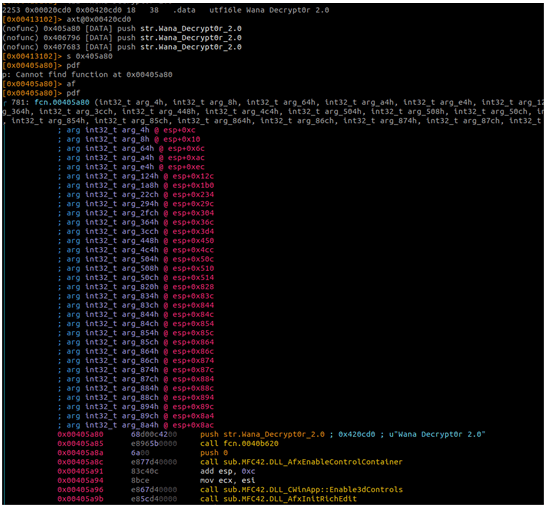The height and width of the screenshot is (508, 548).
Task: Click the arg_4h @ esp+0xc line
Action: 127,130
